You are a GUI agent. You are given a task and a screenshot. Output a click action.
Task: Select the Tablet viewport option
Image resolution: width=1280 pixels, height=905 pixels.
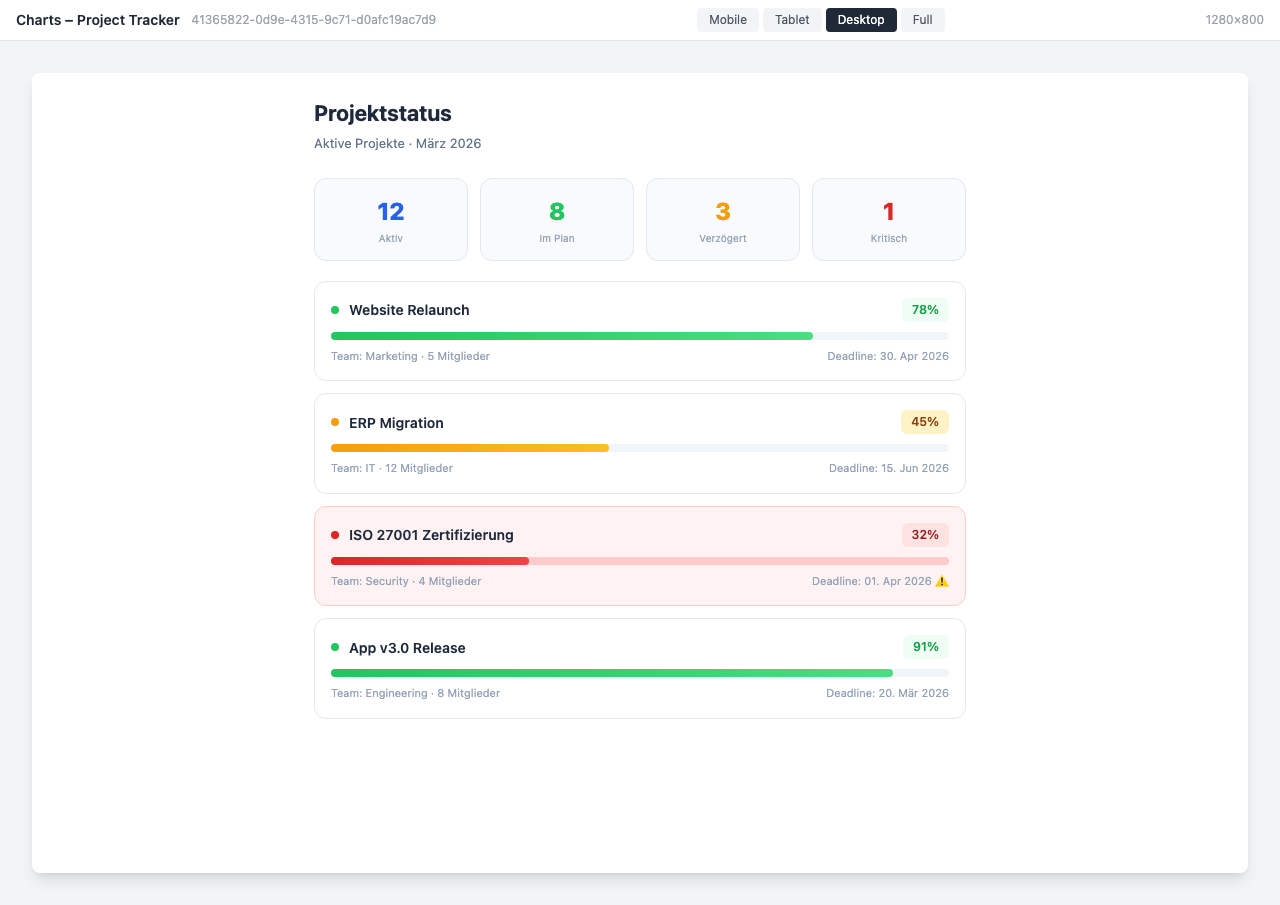(792, 19)
